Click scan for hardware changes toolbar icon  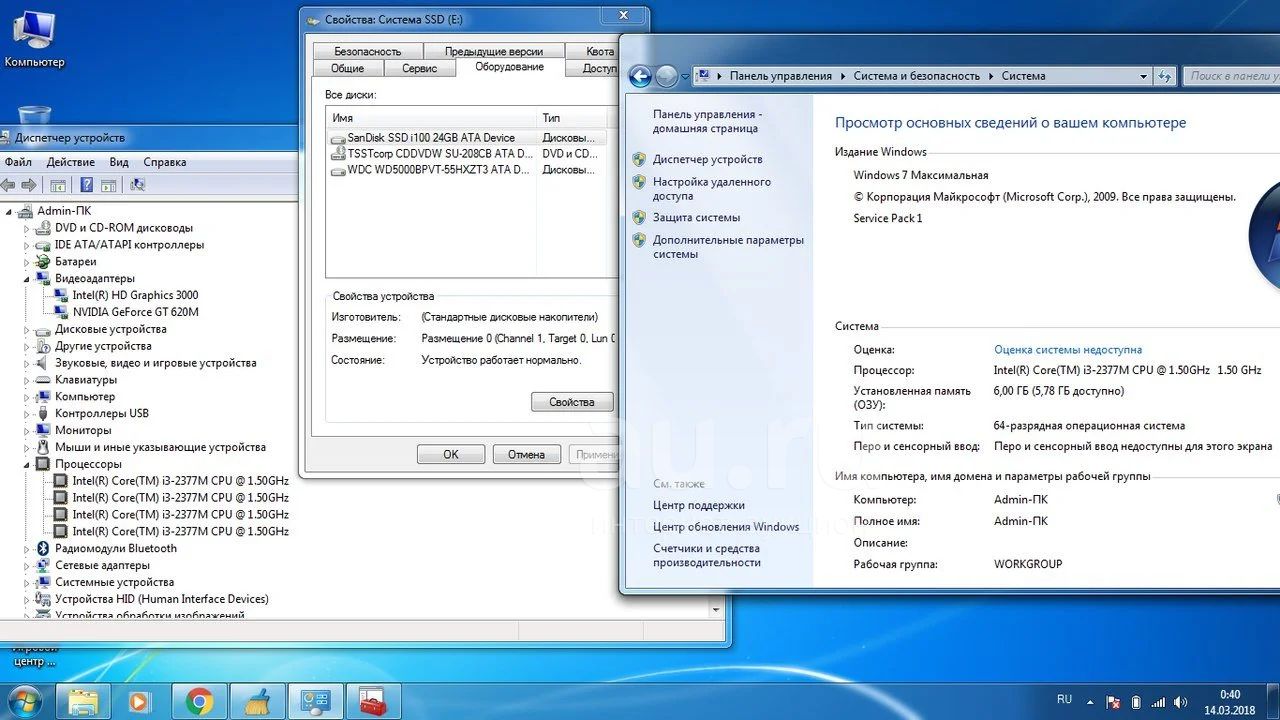pos(138,185)
